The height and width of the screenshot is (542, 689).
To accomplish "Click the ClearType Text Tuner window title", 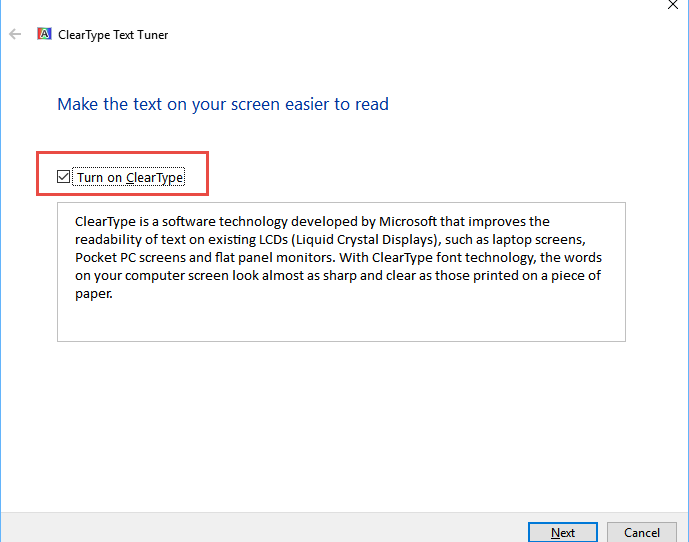I will pos(113,35).
